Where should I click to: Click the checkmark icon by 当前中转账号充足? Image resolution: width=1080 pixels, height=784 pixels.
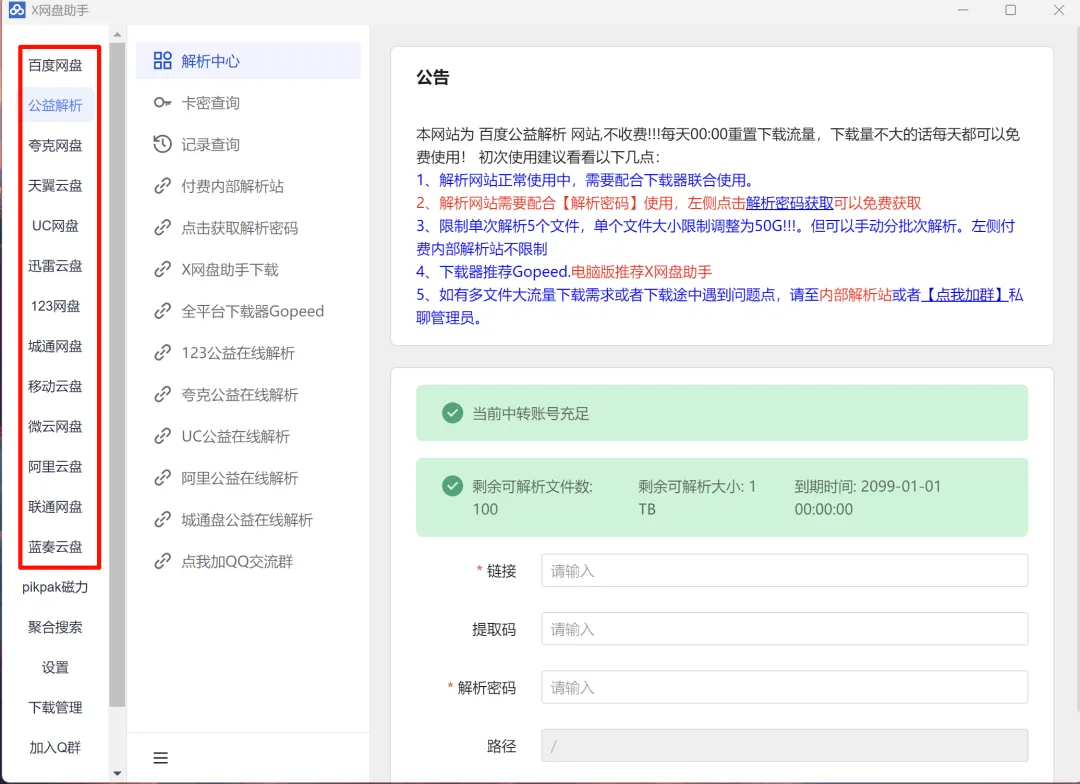[x=453, y=413]
